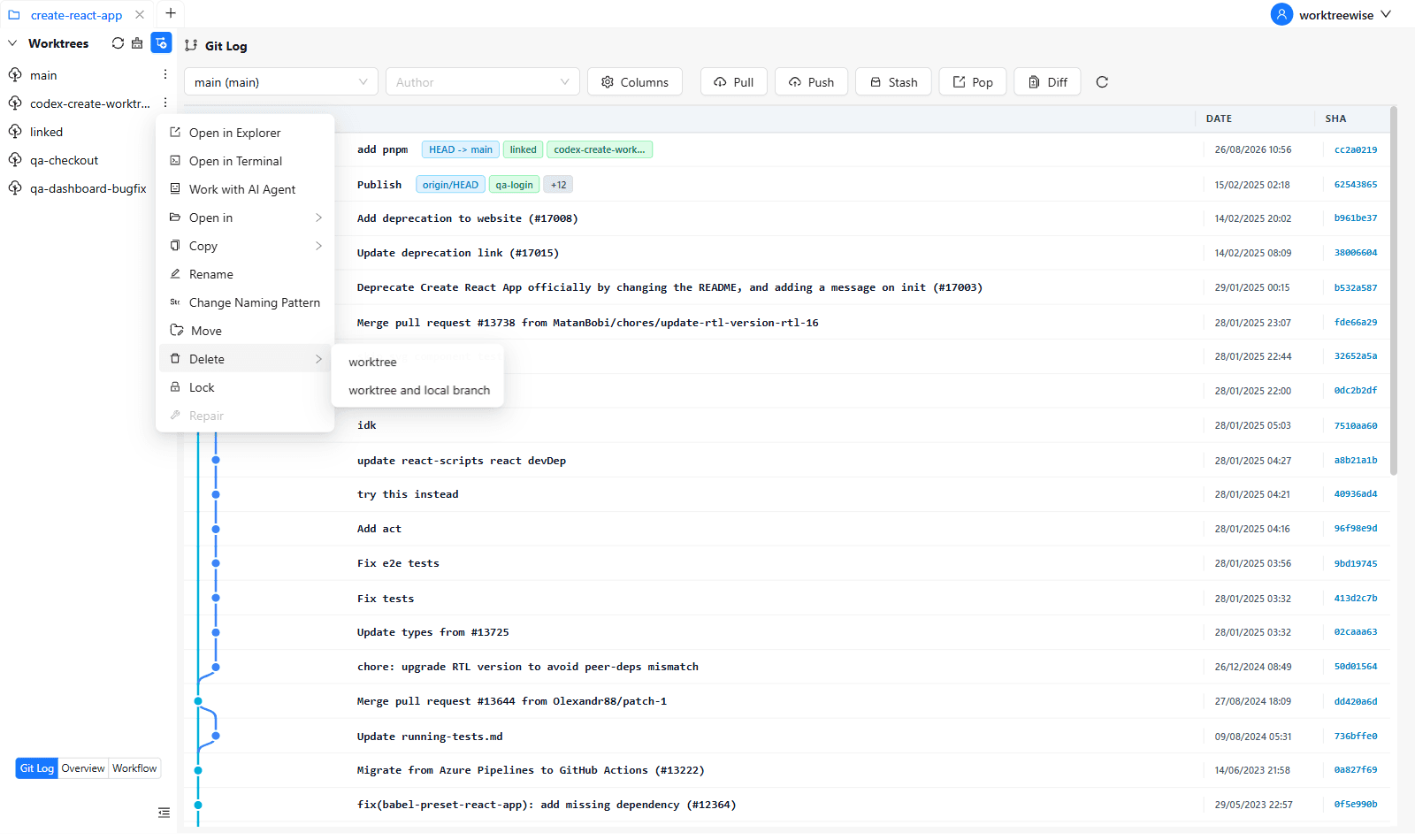Click the folder icon on create-react-app tab
The image size is (1415, 840).
click(14, 15)
